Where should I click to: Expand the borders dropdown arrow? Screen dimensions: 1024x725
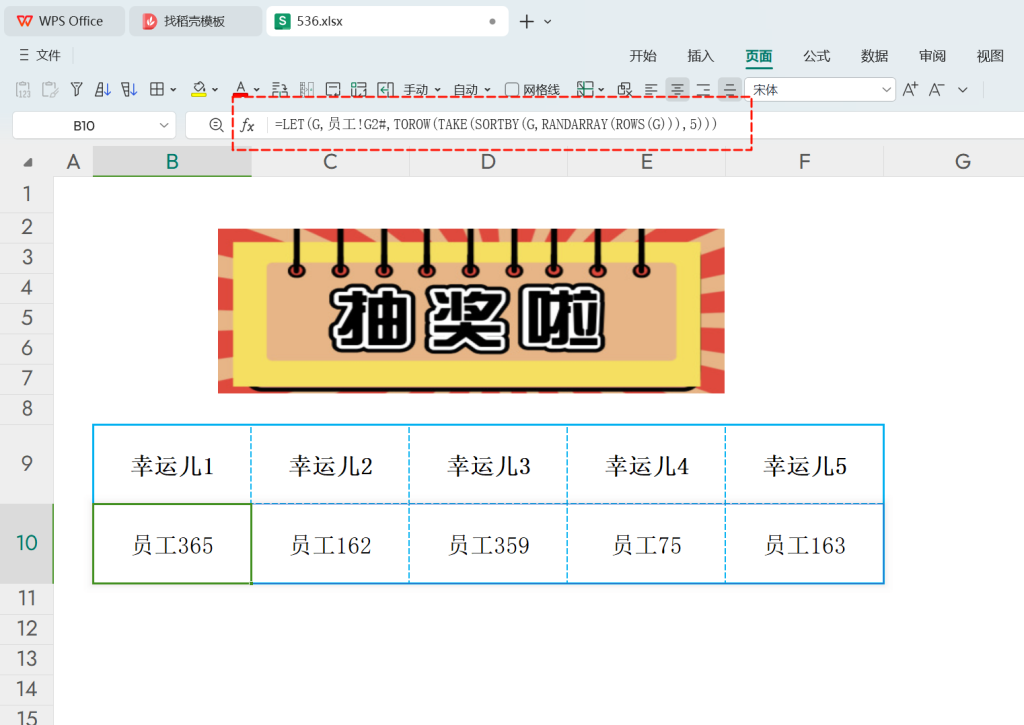click(173, 89)
